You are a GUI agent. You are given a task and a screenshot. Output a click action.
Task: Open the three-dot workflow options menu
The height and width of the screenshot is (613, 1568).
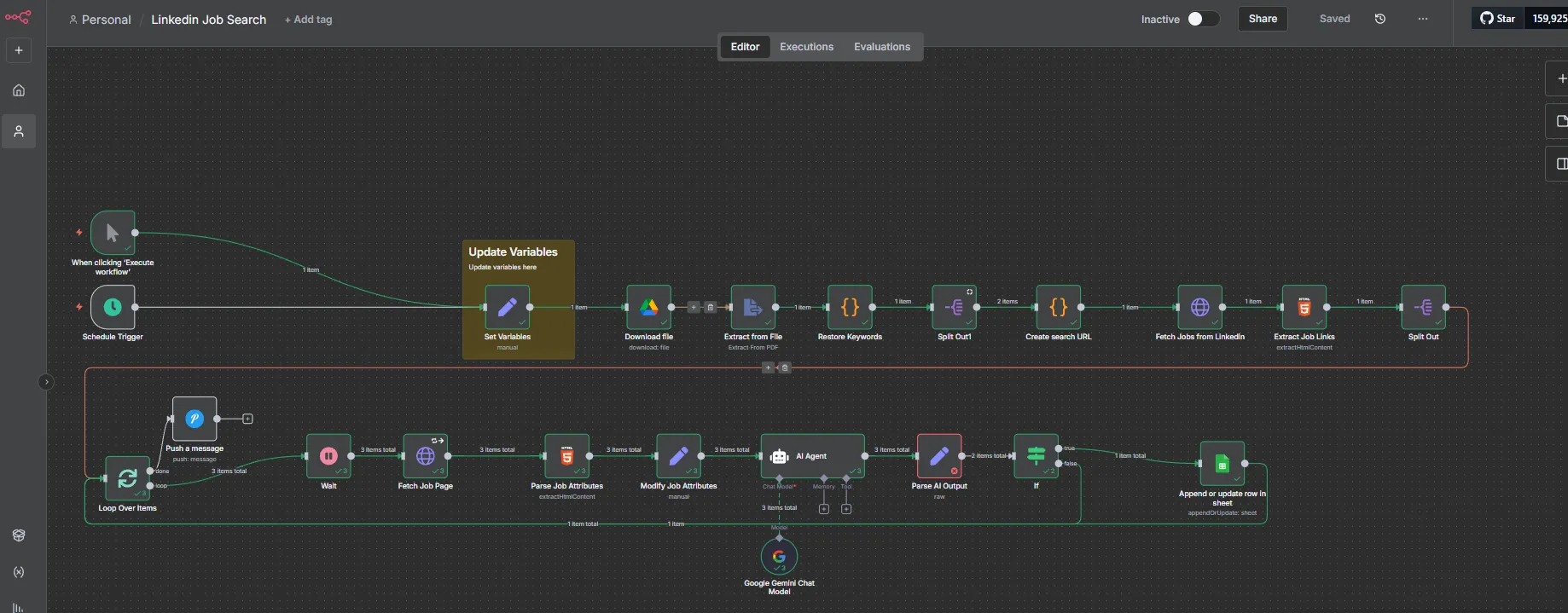coord(1422,19)
